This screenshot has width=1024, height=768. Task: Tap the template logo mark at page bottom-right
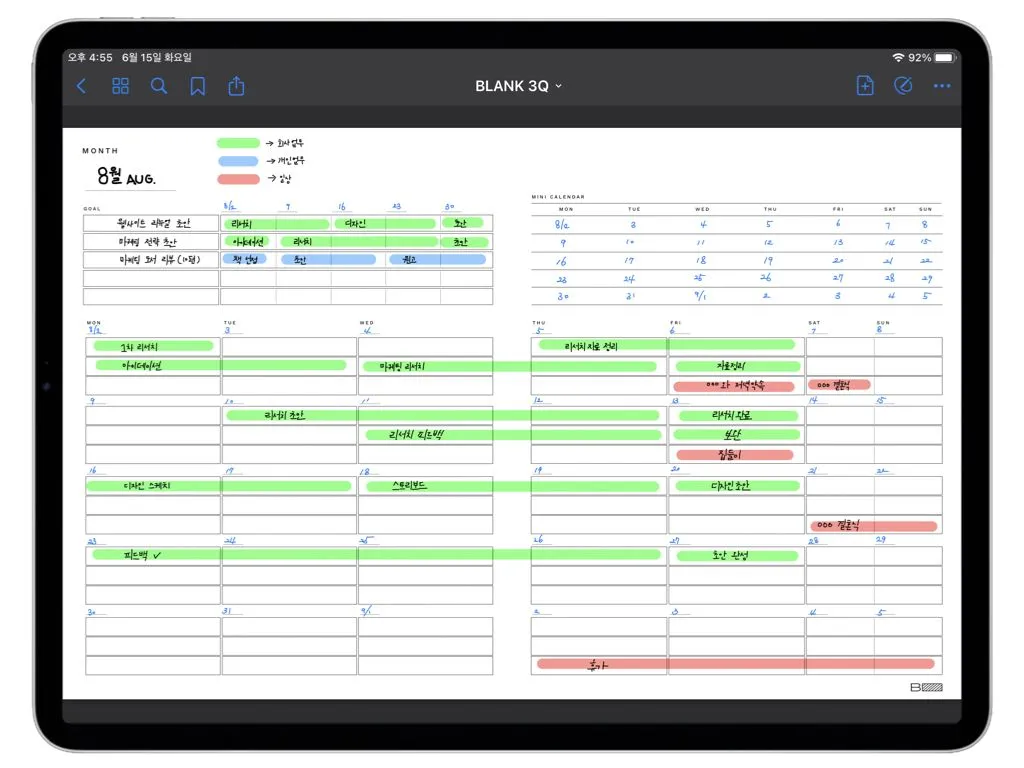(926, 687)
